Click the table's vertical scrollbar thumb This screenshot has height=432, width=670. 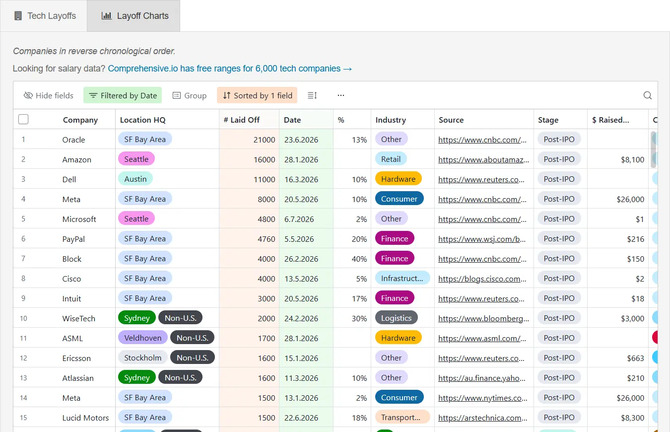click(x=653, y=150)
